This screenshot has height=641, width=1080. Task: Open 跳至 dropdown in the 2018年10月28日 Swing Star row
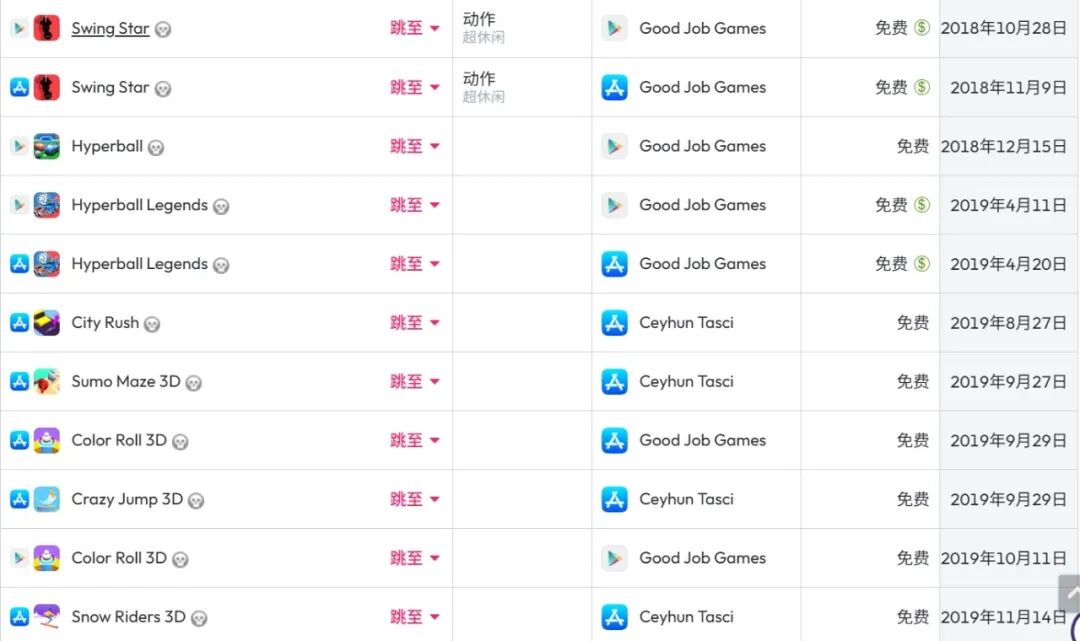[415, 28]
